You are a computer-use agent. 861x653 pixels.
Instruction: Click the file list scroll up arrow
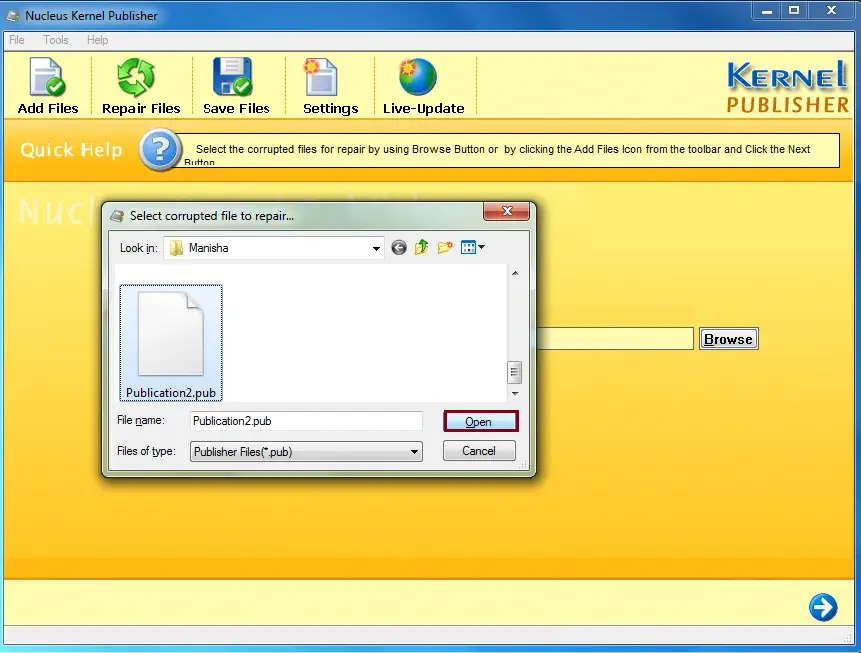[x=515, y=273]
